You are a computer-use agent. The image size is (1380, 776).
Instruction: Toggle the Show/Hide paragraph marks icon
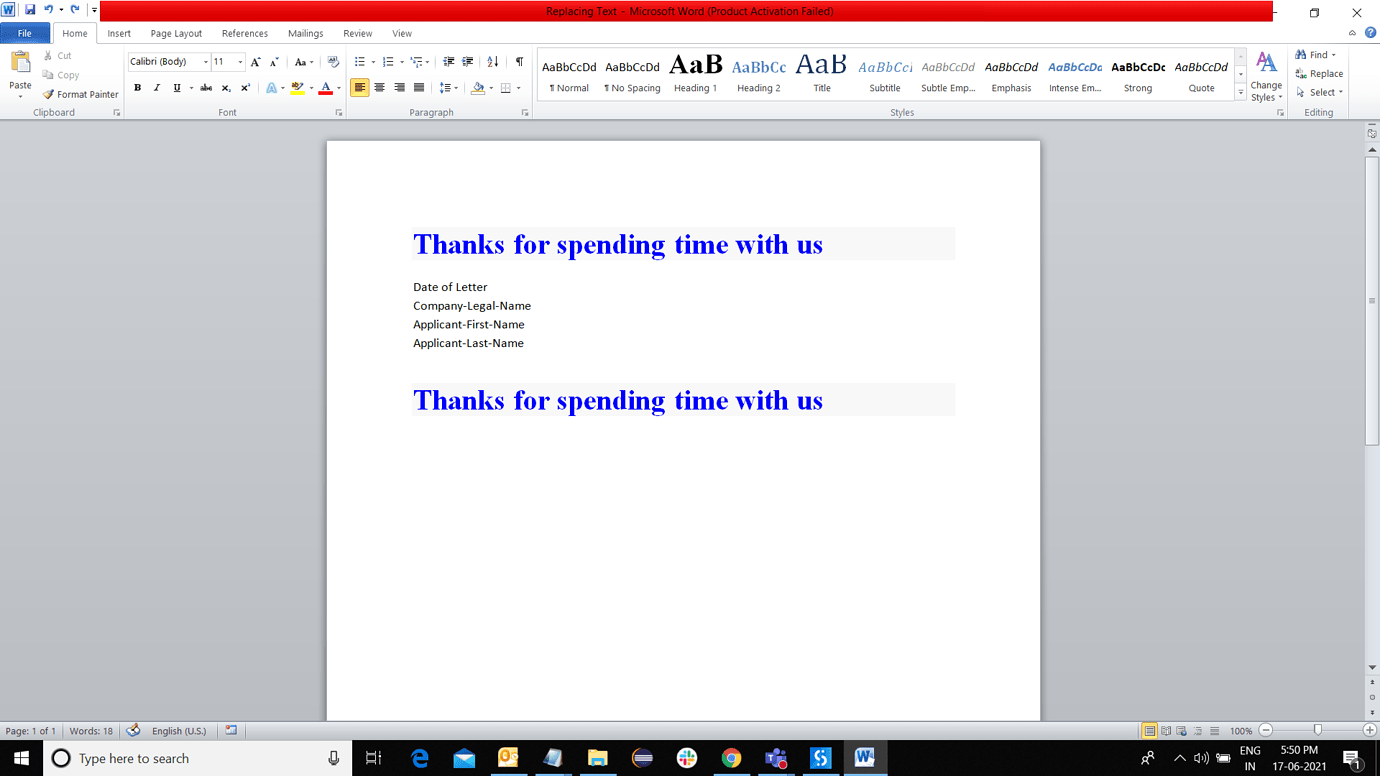click(x=518, y=61)
